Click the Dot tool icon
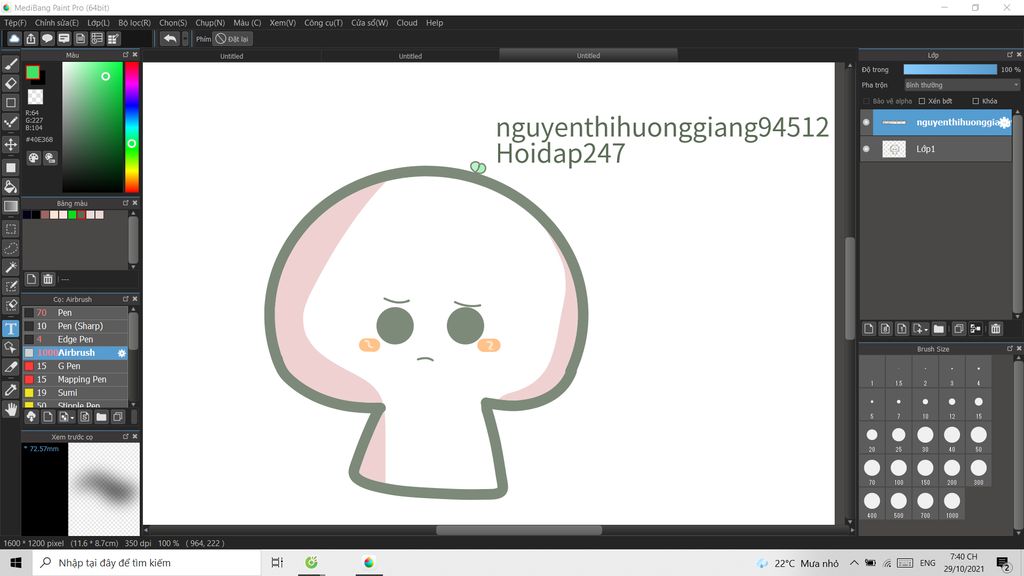Image resolution: width=1024 pixels, height=576 pixels. [10, 122]
